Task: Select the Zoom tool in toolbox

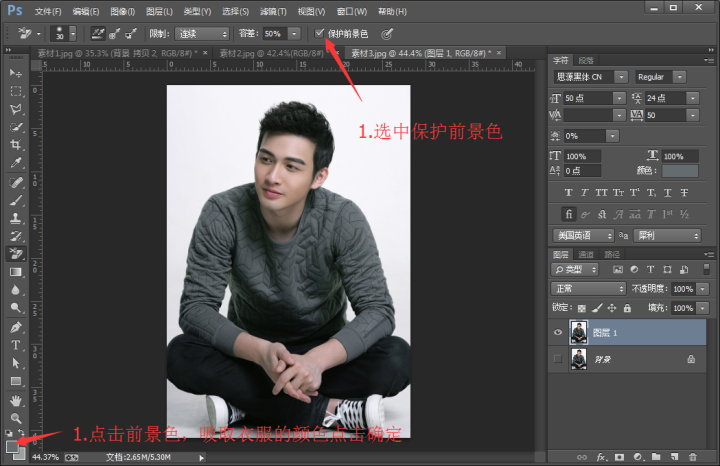Action: (x=16, y=417)
